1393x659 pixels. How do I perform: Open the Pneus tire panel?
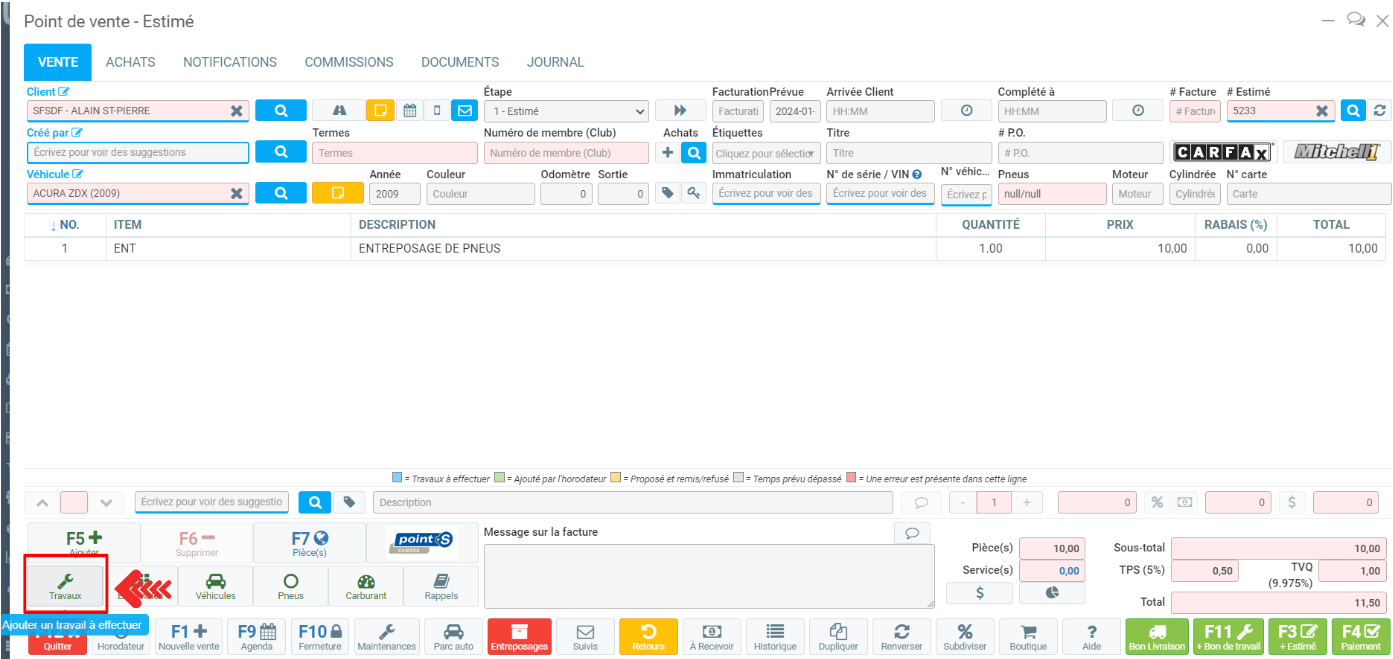[x=290, y=585]
